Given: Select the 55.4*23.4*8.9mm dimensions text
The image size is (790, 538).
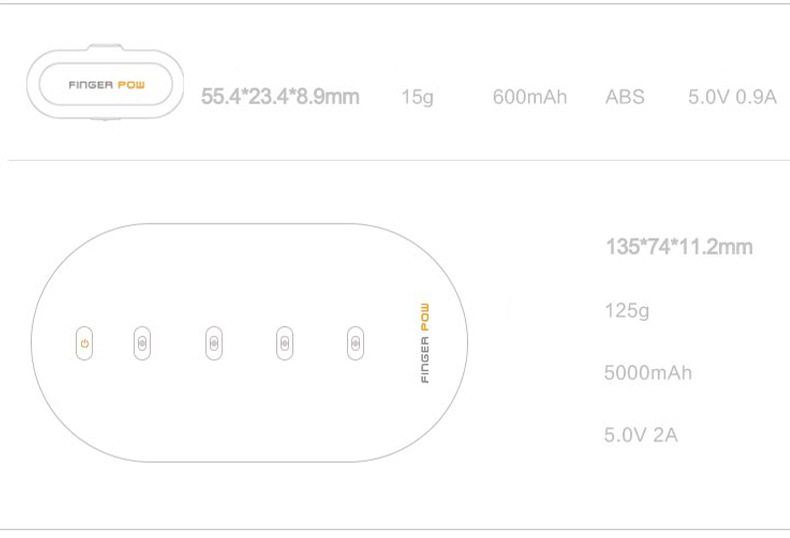Looking at the screenshot, I should pos(280,98).
